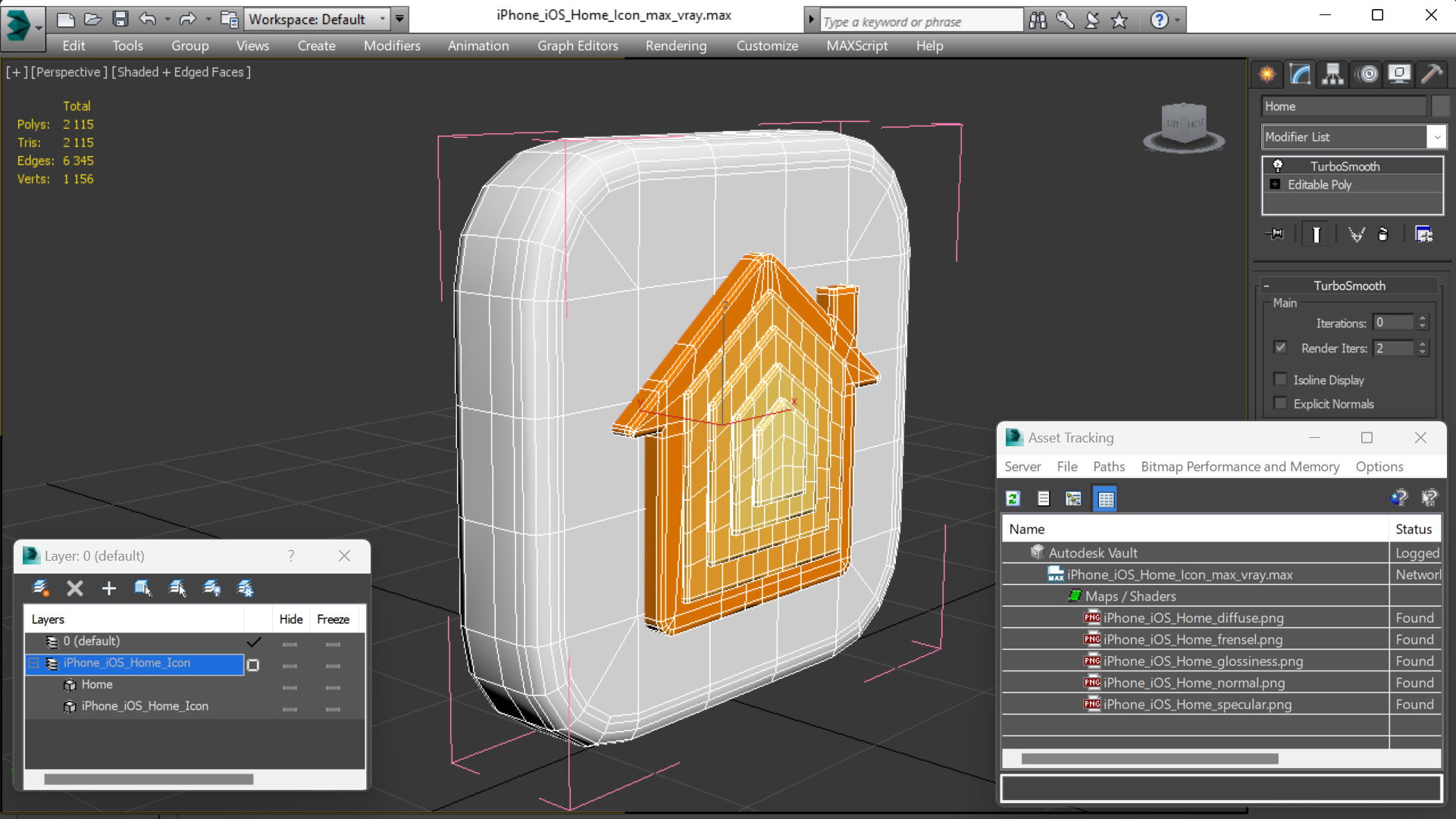Click Highlight Selected Objects' Layers icon

[177, 588]
